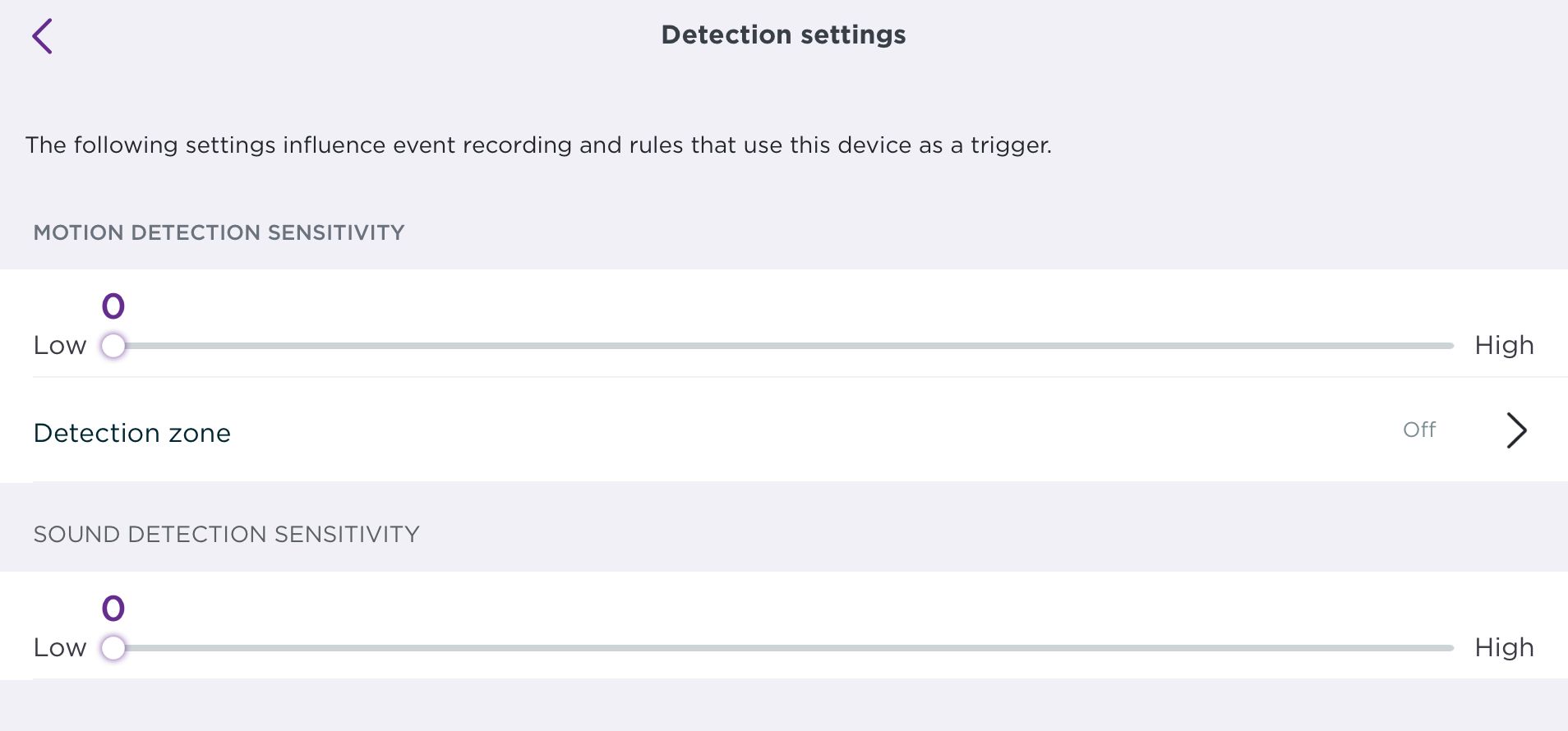Image resolution: width=1568 pixels, height=731 pixels.
Task: Click the purple 0 above the motion slider
Action: click(x=113, y=306)
